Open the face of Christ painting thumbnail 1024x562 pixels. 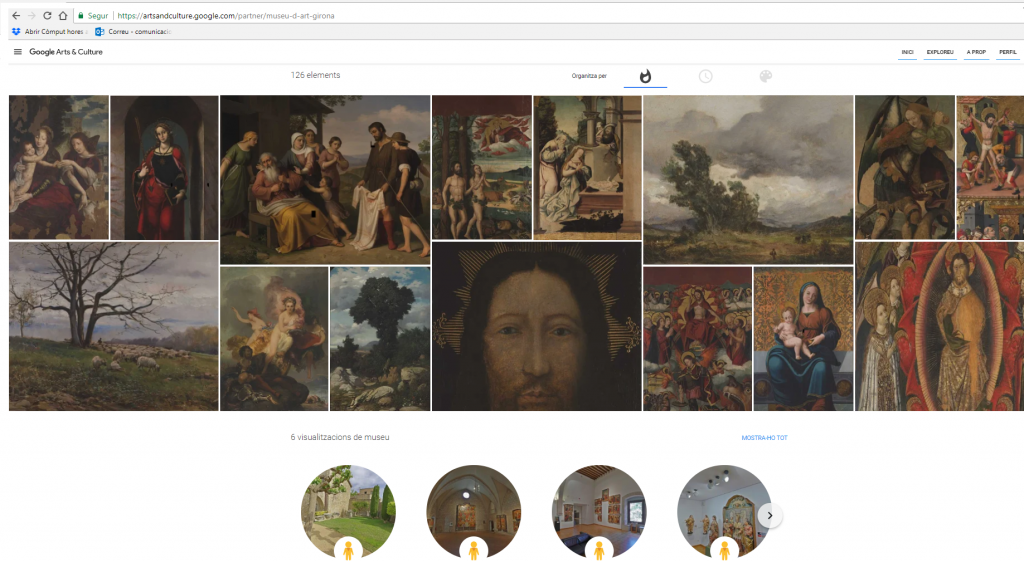point(536,326)
